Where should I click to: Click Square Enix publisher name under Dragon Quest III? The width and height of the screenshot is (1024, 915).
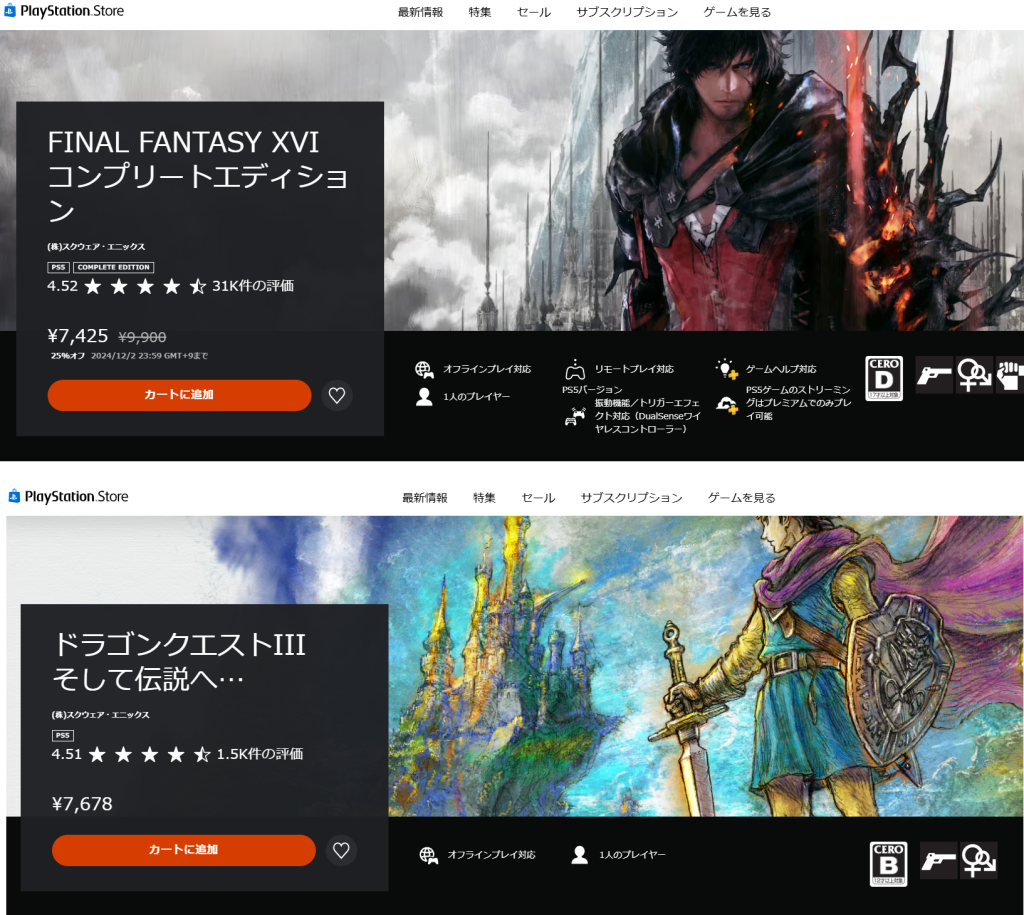pyautogui.click(x=101, y=715)
